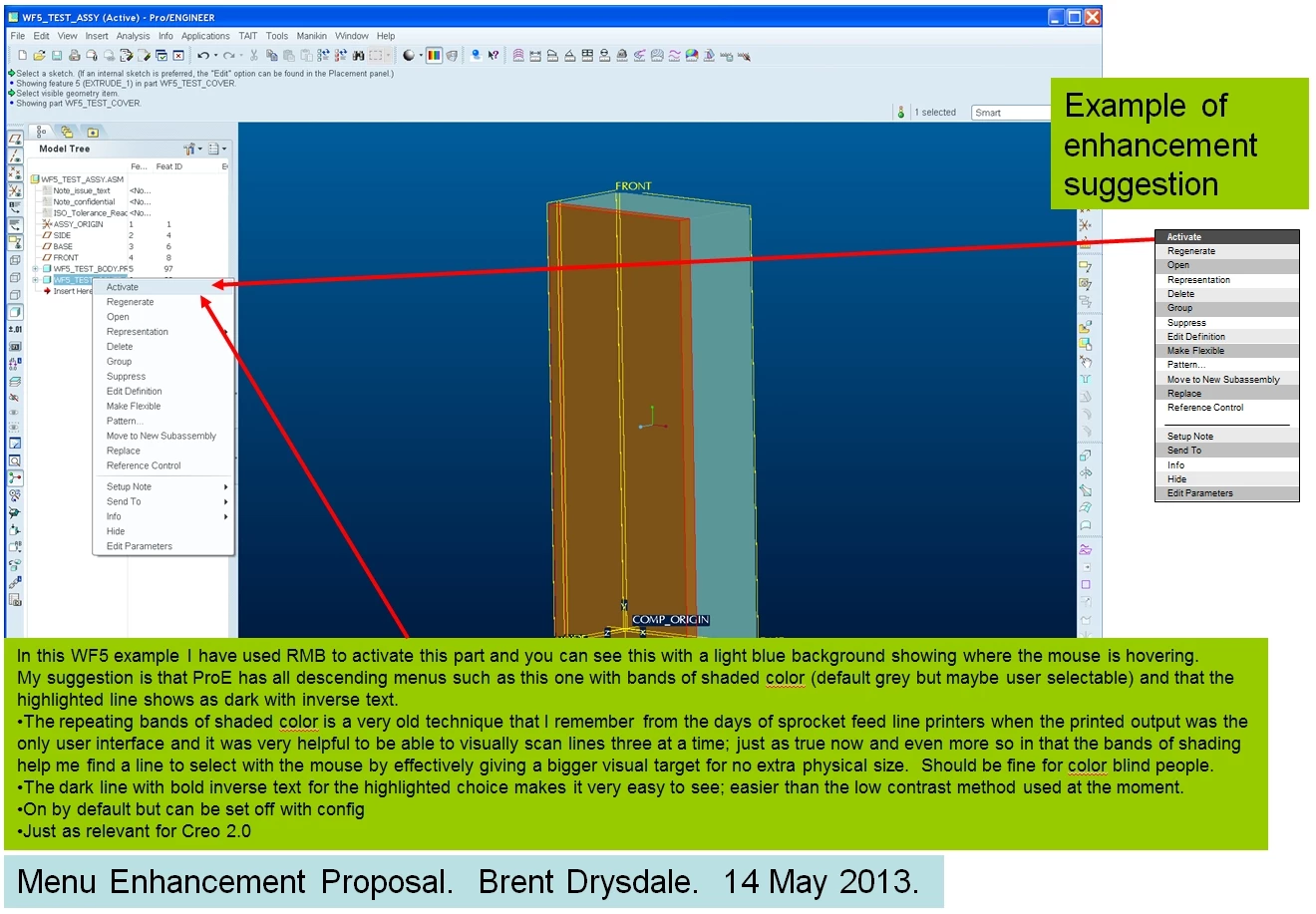
Task: Toggle datum axis display
Action: pyautogui.click(x=15, y=155)
